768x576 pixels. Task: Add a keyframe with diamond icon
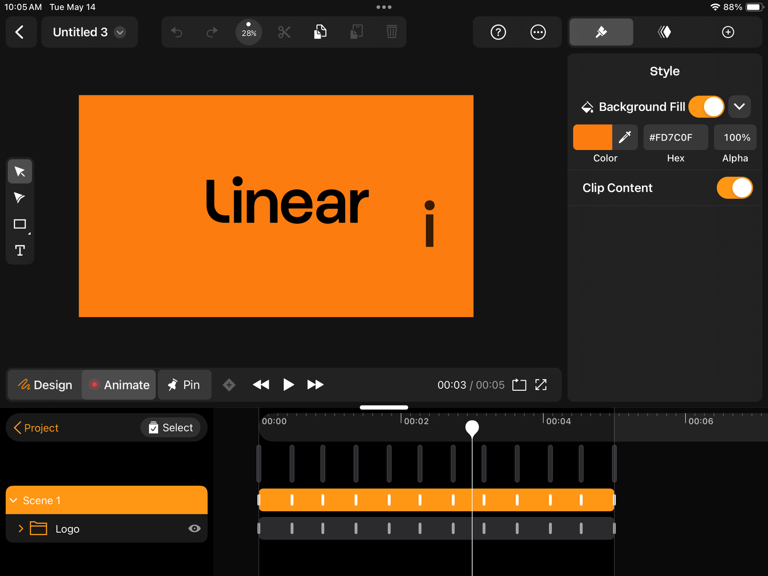coord(229,385)
